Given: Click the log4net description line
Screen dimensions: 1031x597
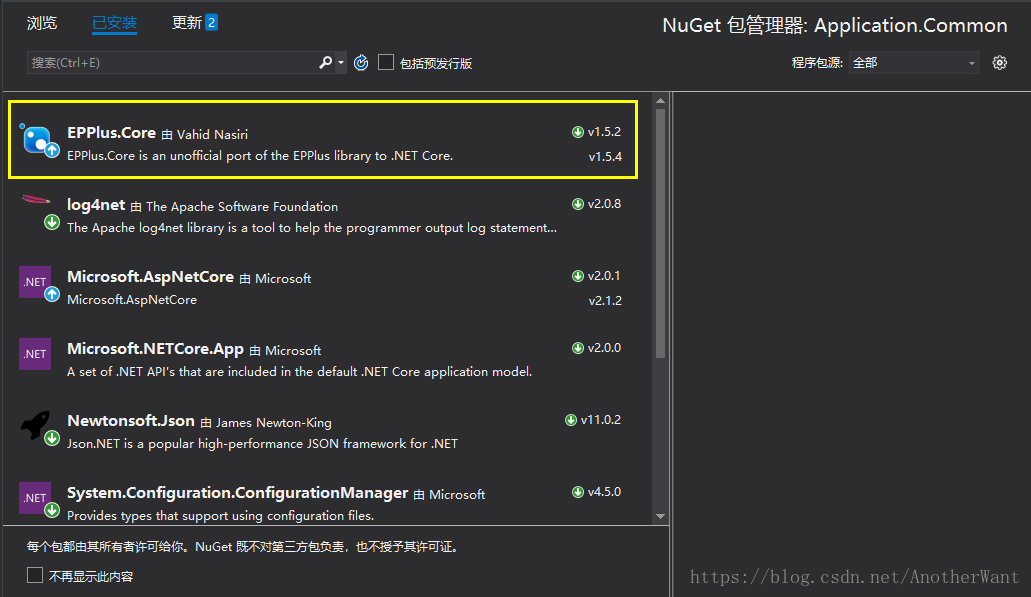Looking at the screenshot, I should point(312,227).
